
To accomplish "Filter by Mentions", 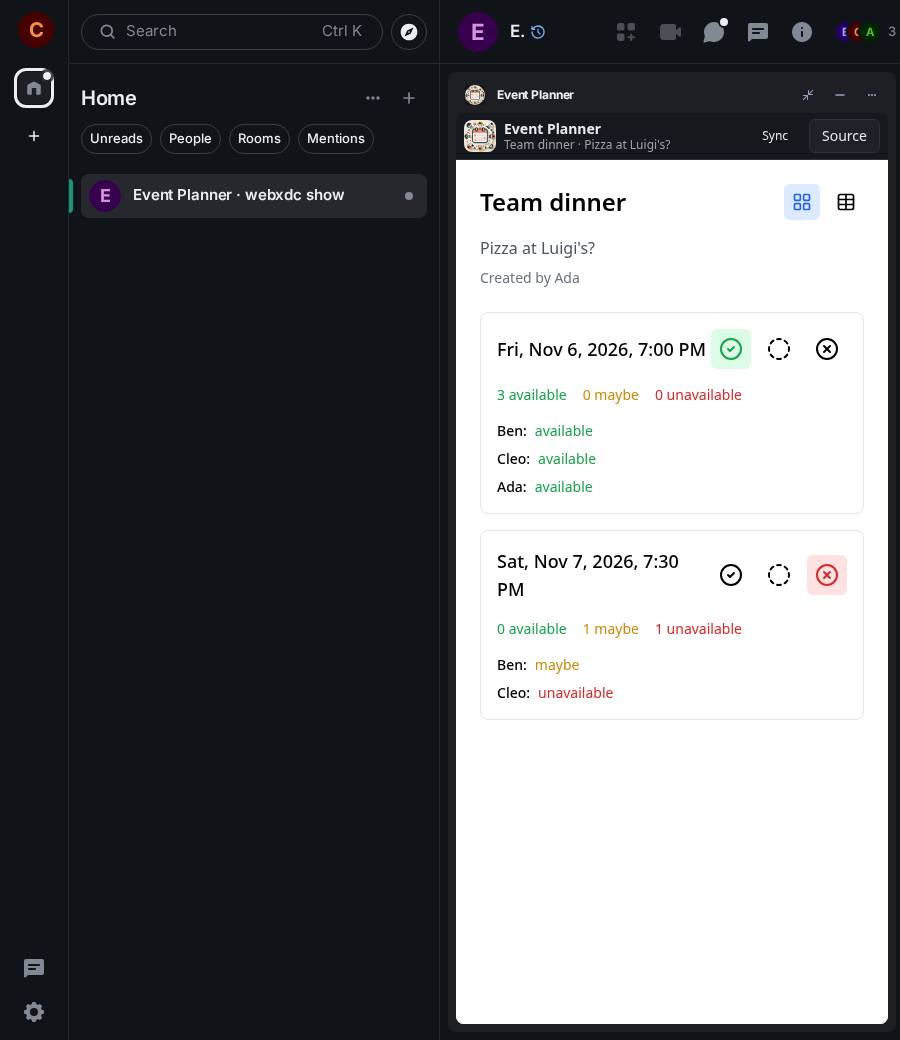I will click(x=336, y=139).
